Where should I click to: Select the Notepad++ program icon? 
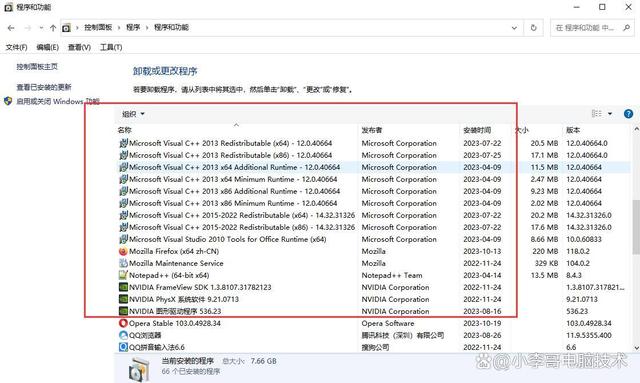(123, 275)
